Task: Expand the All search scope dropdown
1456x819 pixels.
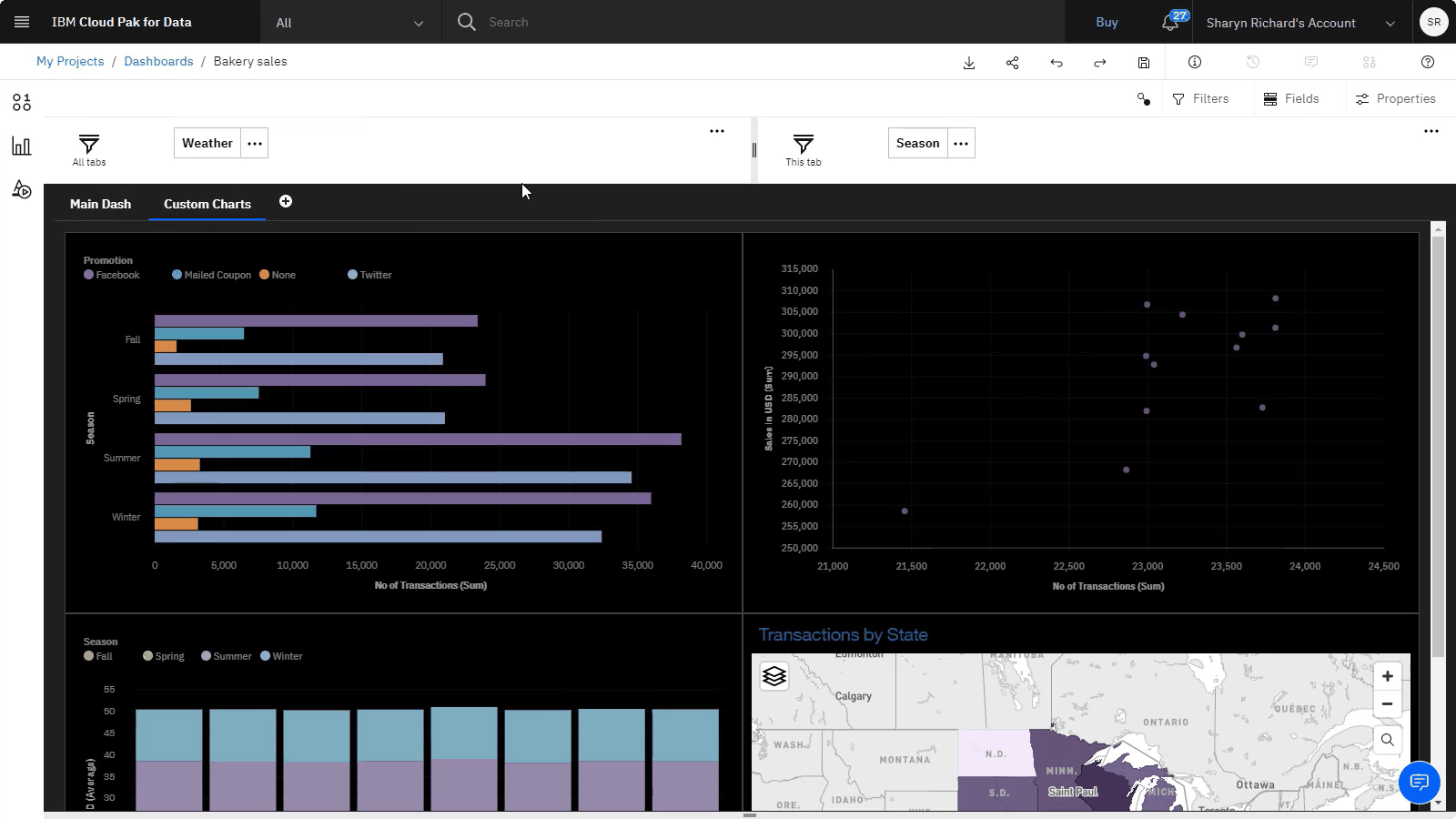Action: 351,22
